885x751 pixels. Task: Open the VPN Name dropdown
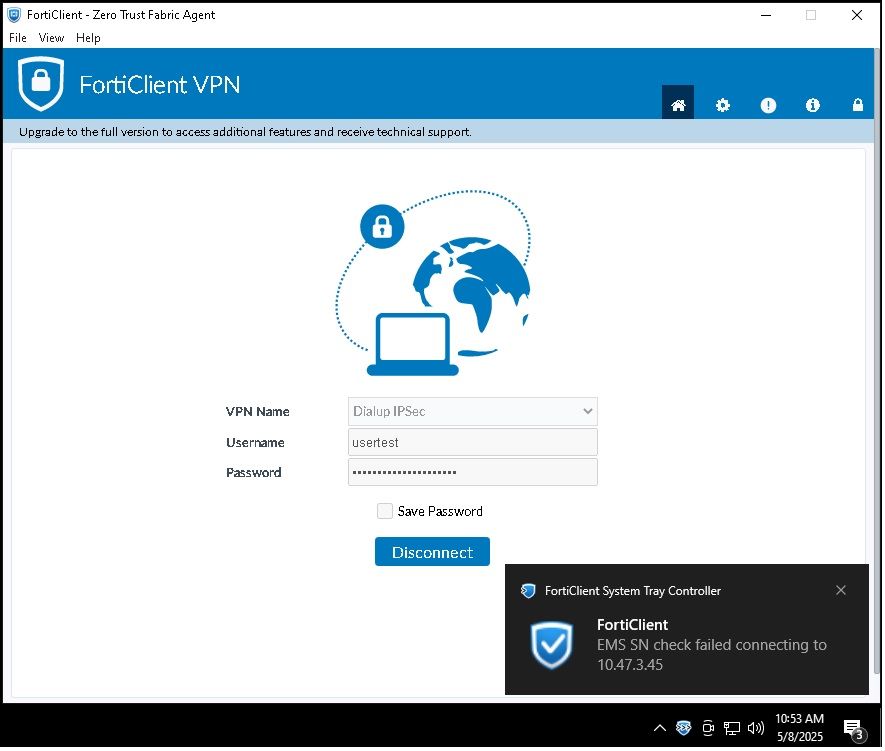click(x=474, y=412)
